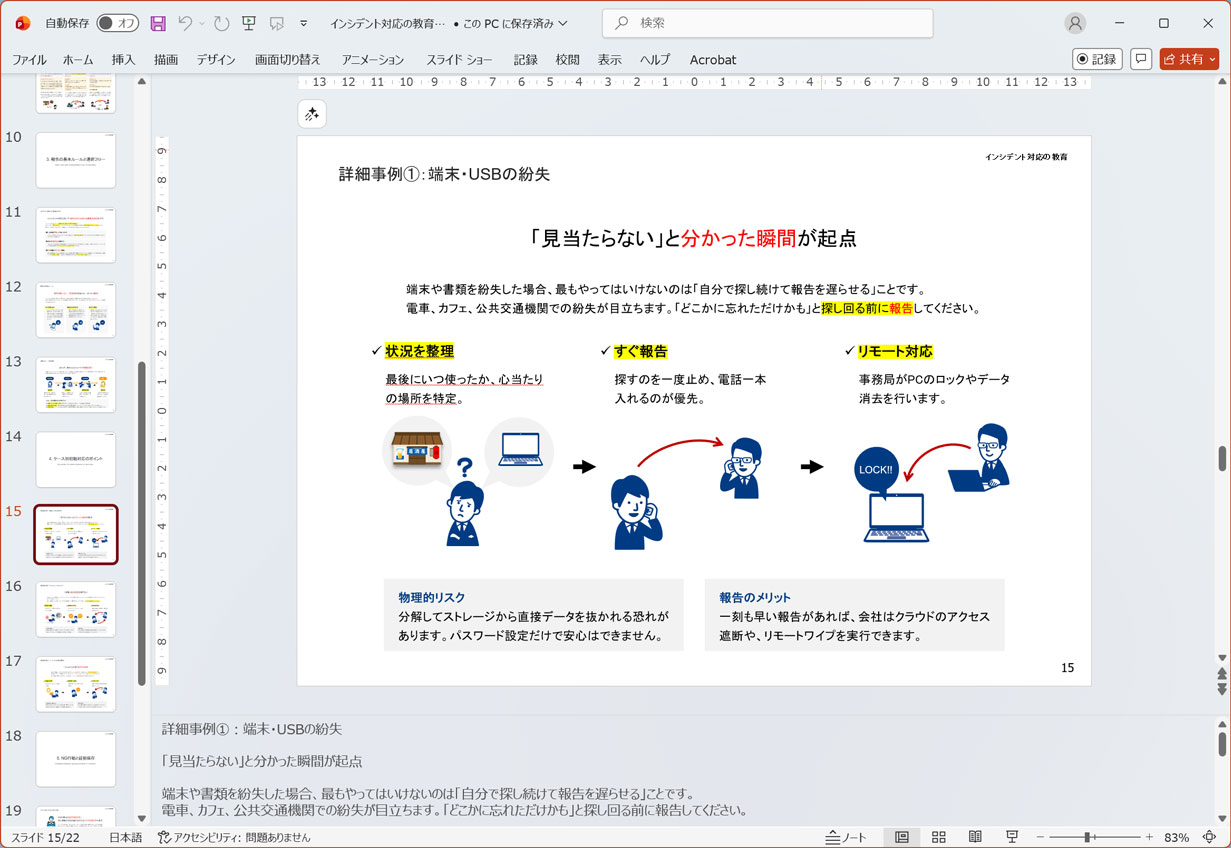Click the comments icon near 共有

click(1141, 59)
